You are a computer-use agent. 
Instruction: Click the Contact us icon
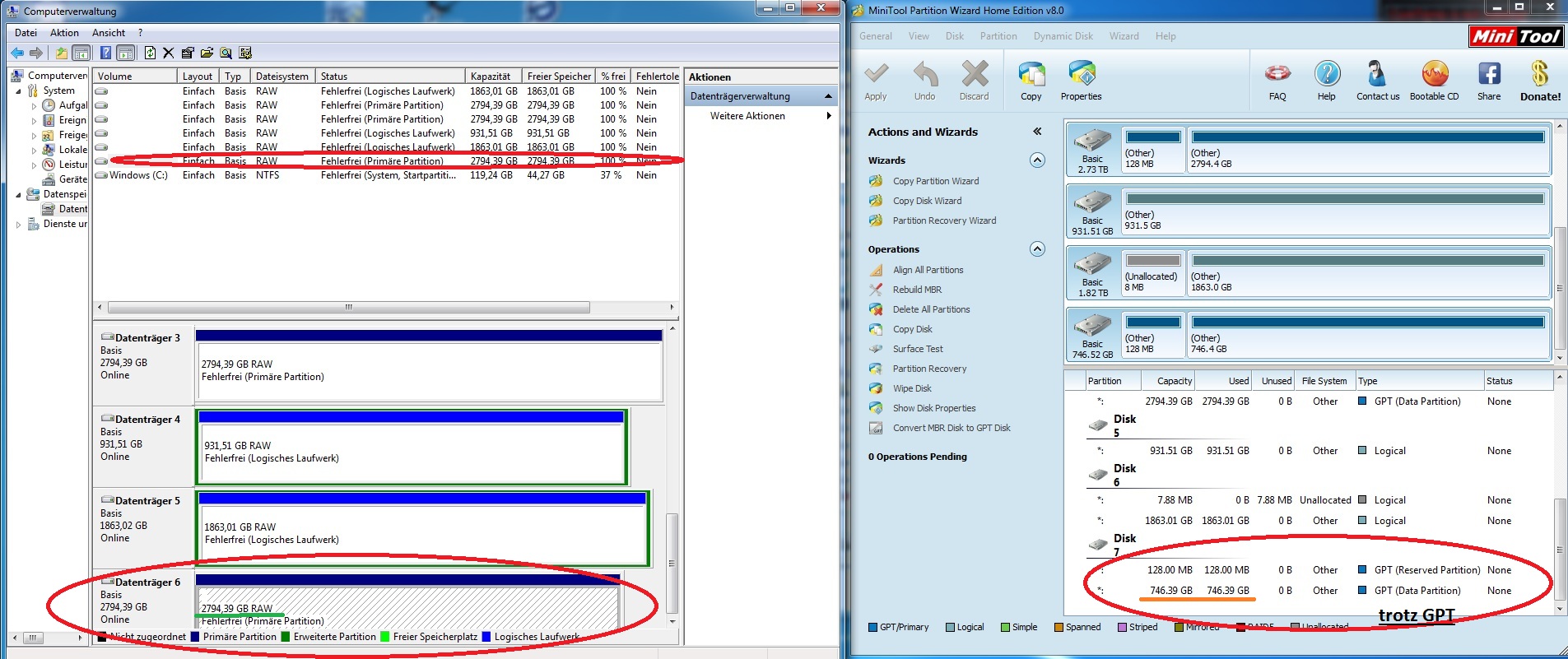click(1378, 81)
